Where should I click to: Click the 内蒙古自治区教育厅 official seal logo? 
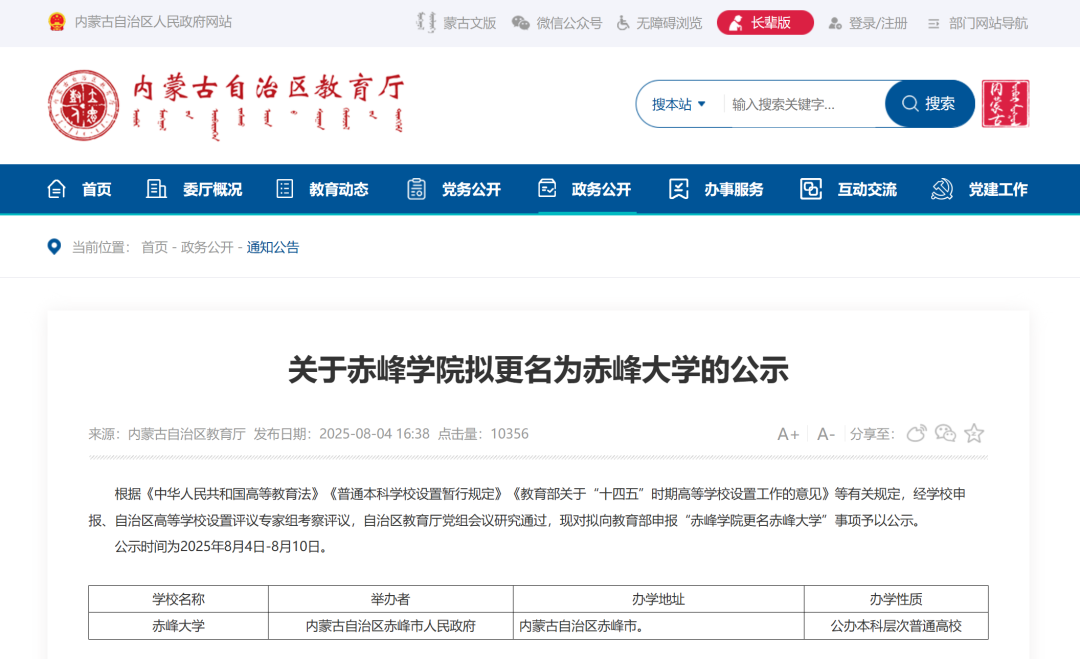(x=83, y=103)
